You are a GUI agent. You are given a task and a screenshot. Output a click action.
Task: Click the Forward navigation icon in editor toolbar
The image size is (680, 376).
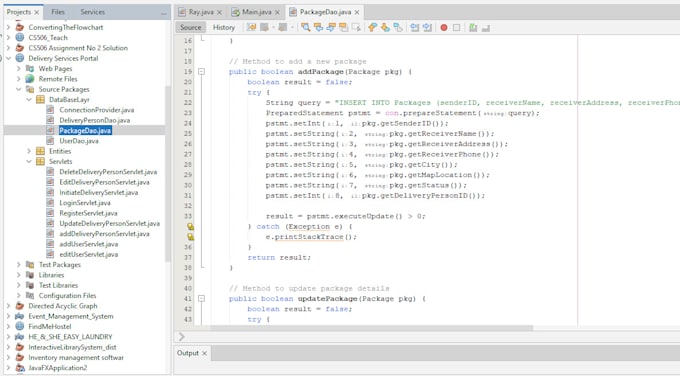click(x=282, y=27)
